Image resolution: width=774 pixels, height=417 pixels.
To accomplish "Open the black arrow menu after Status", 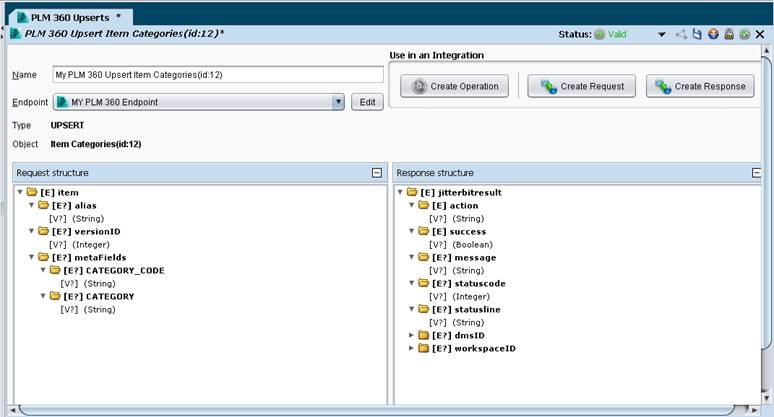I will (661, 34).
